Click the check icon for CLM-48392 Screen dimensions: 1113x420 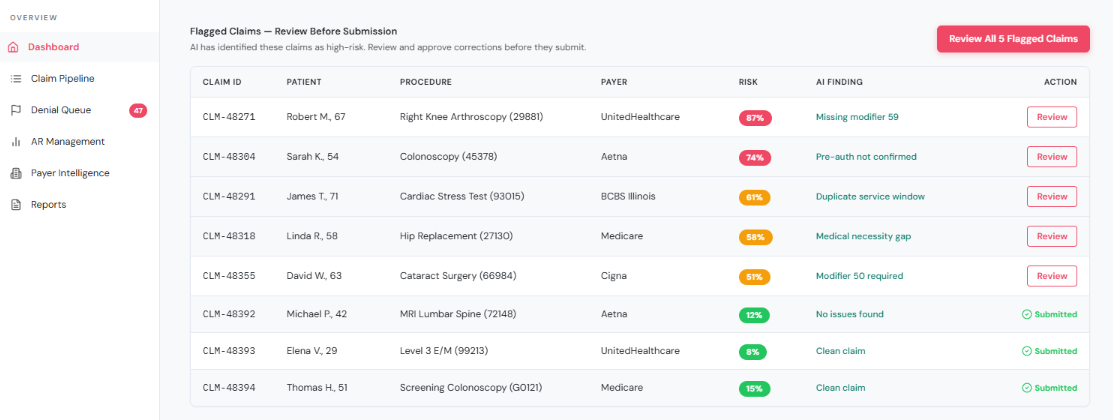1026,314
